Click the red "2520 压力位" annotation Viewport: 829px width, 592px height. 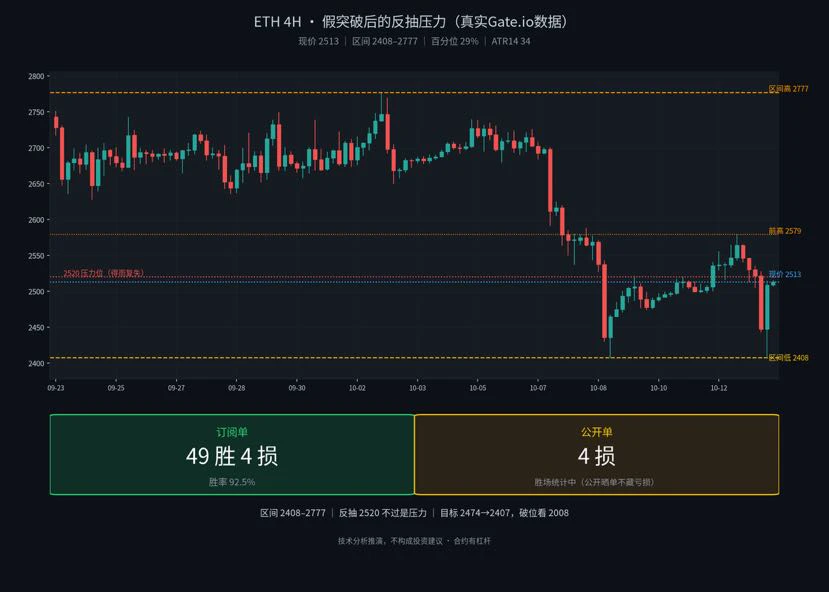pyautogui.click(x=104, y=273)
